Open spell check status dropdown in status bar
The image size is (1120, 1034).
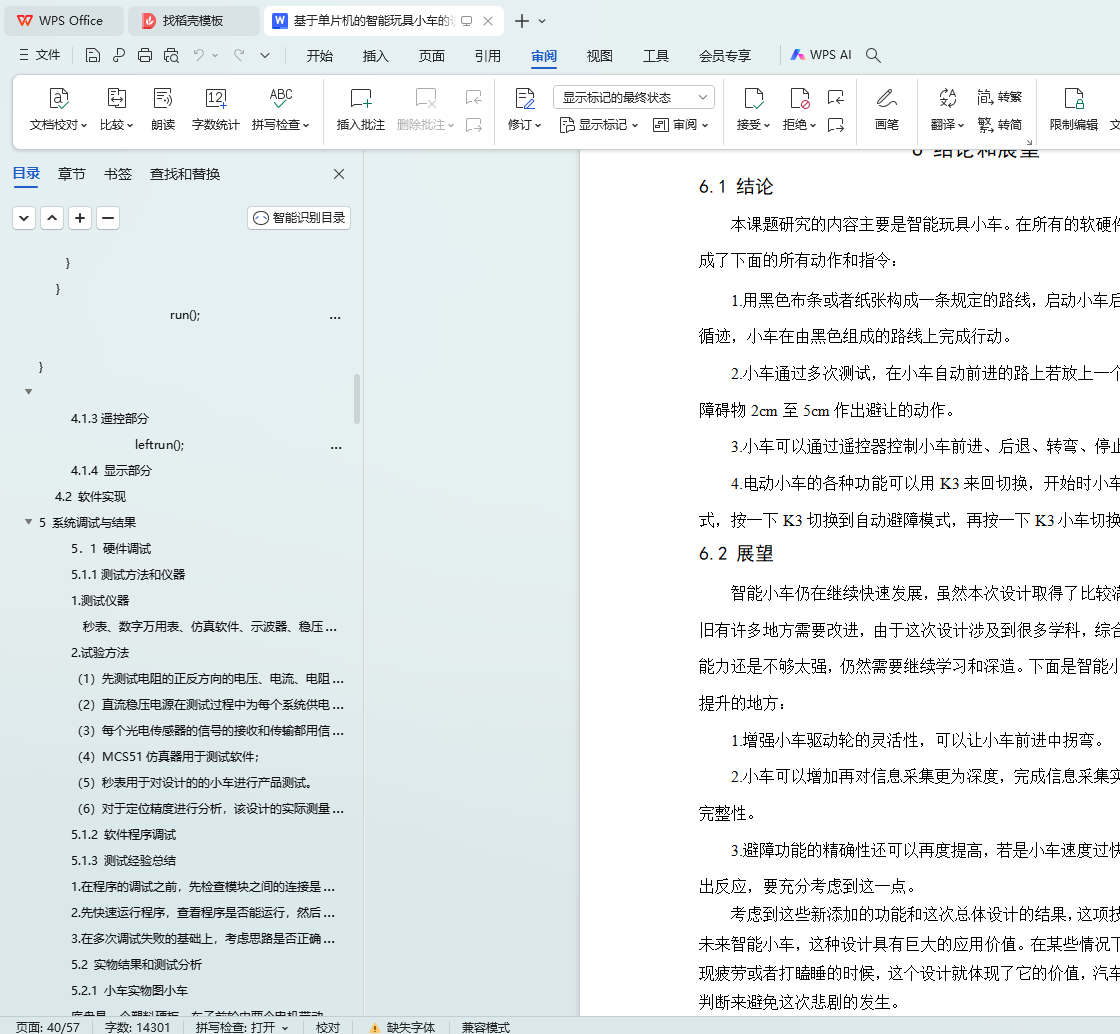285,1028
